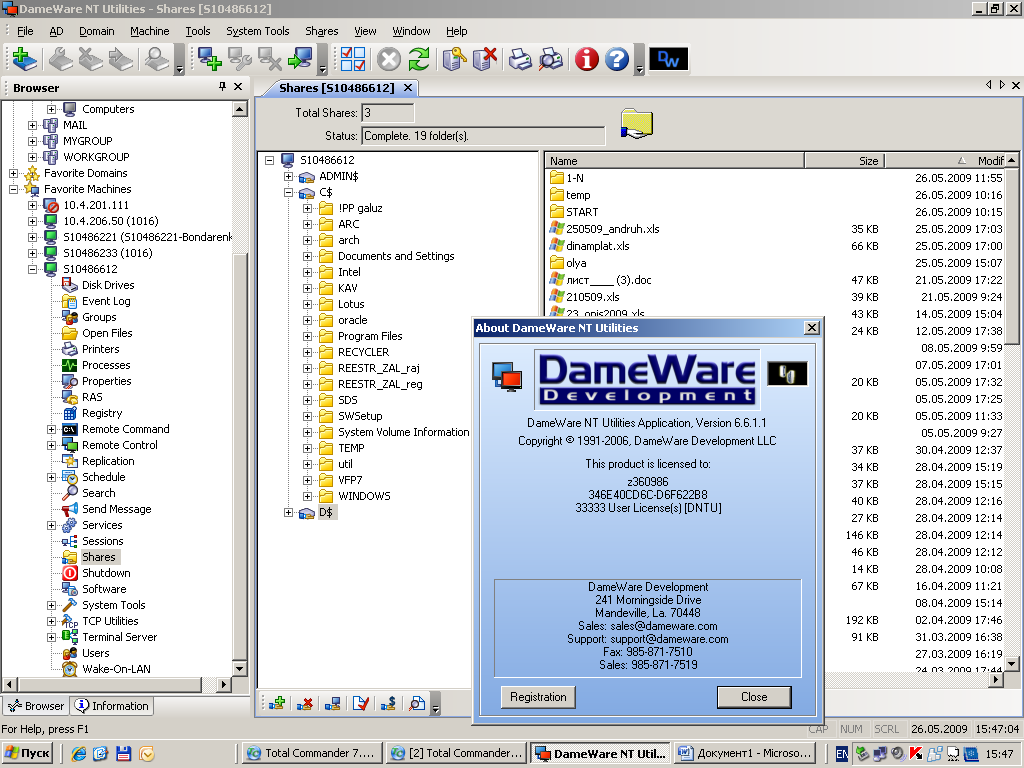1024x768 pixels.
Task: Select Wake-On-LAN in the Browser tree
Action: 116,669
